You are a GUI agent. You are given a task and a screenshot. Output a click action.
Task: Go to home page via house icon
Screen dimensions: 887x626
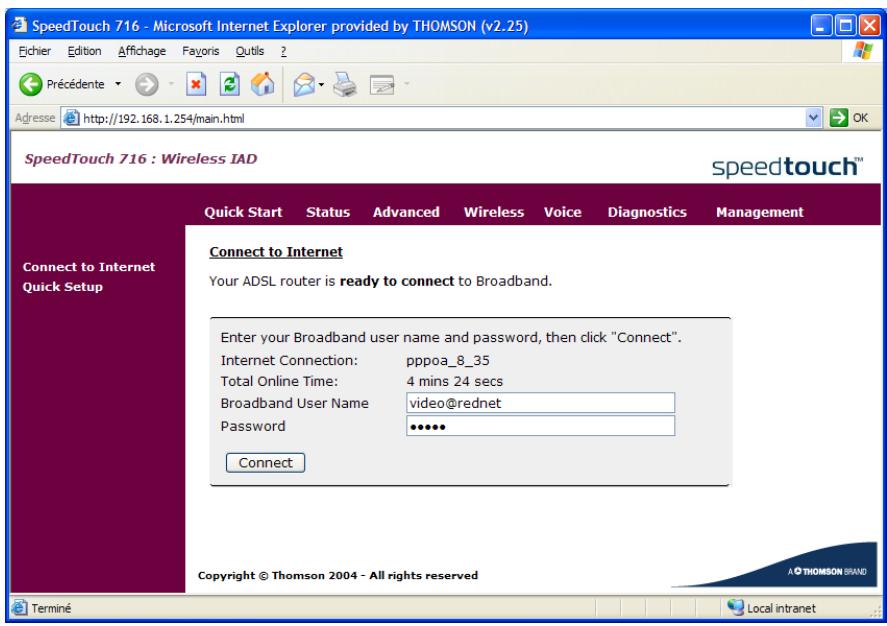click(262, 84)
